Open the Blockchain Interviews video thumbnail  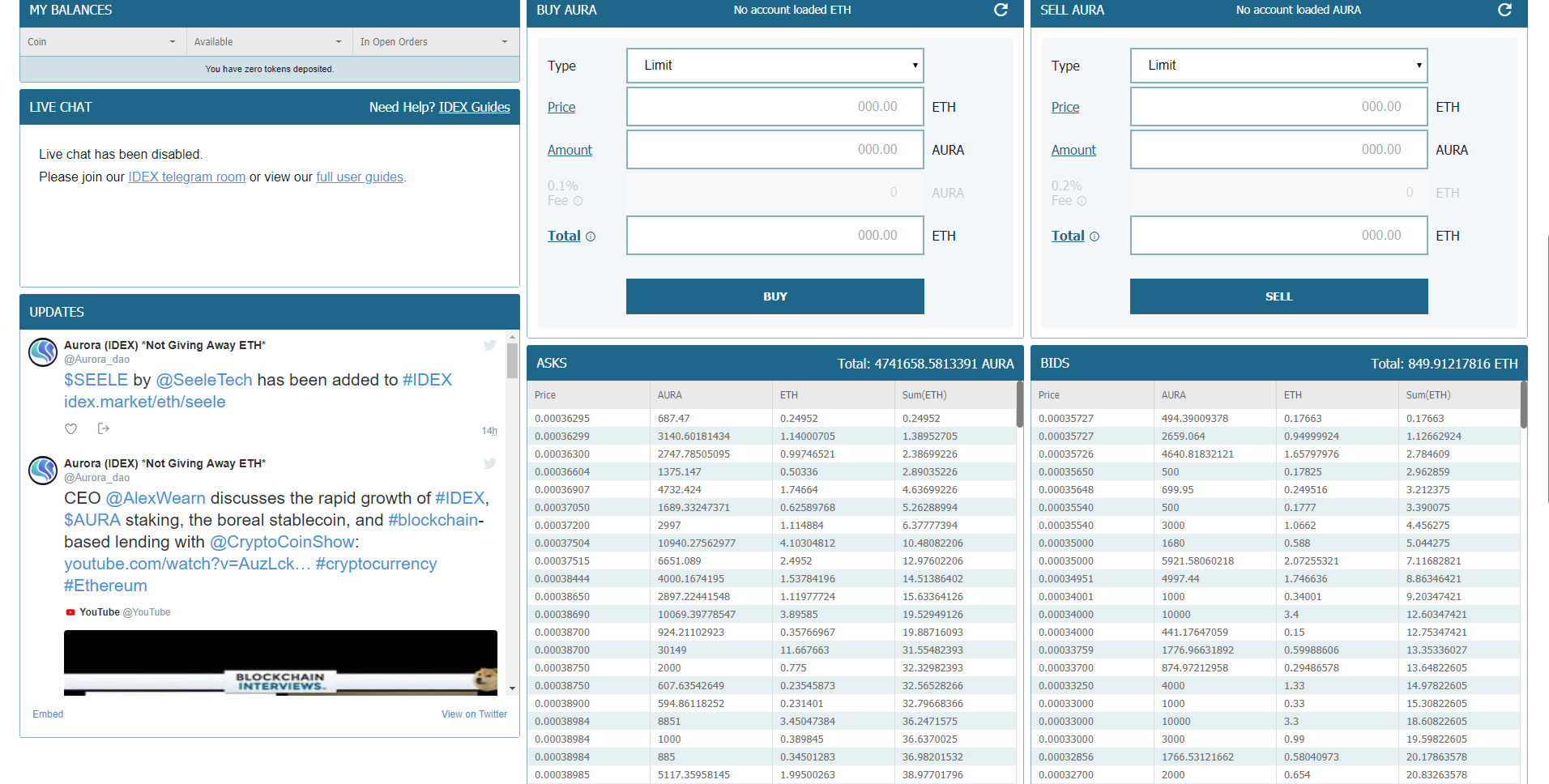[280, 663]
